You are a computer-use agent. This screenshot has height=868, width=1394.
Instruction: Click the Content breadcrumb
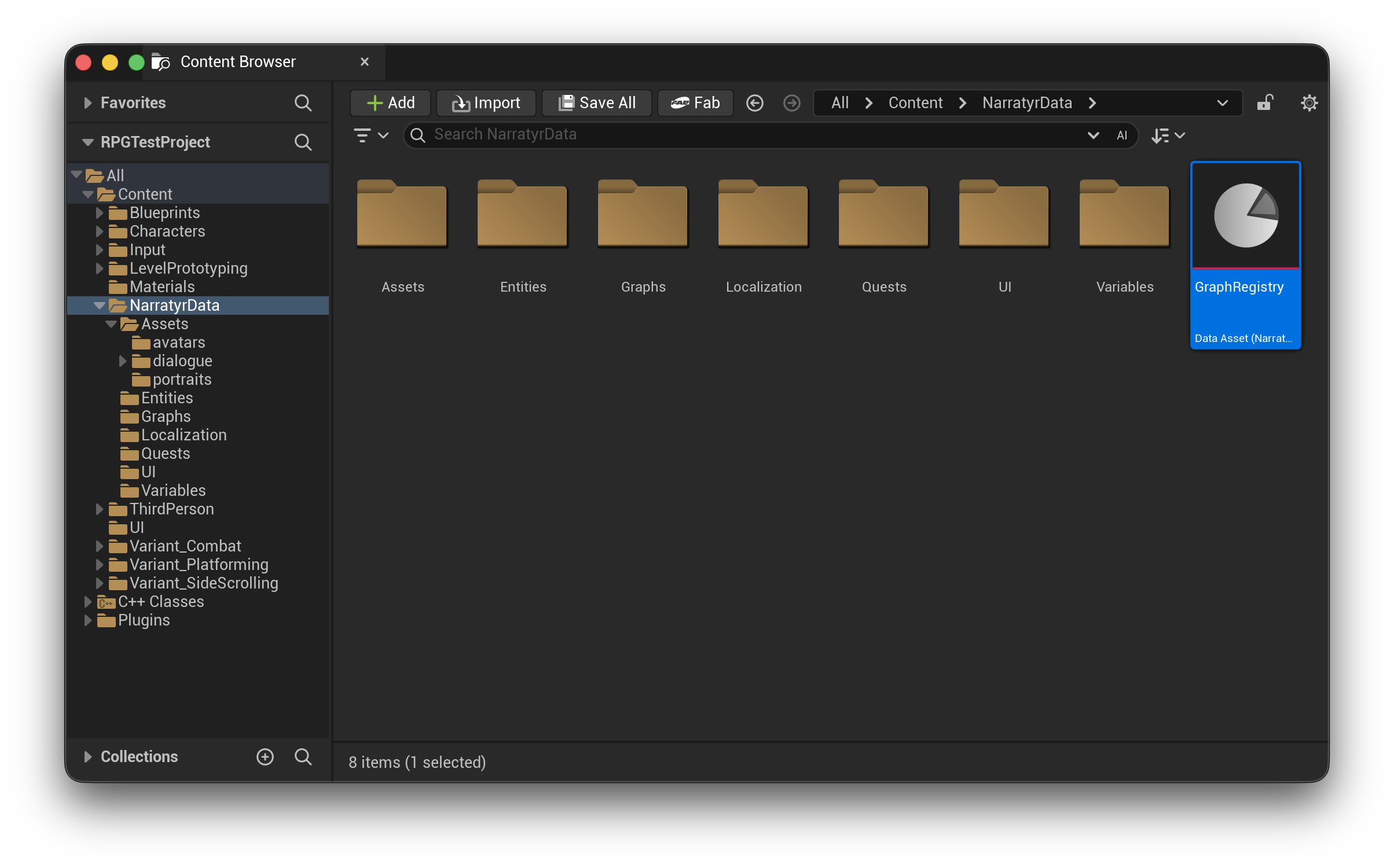click(915, 103)
